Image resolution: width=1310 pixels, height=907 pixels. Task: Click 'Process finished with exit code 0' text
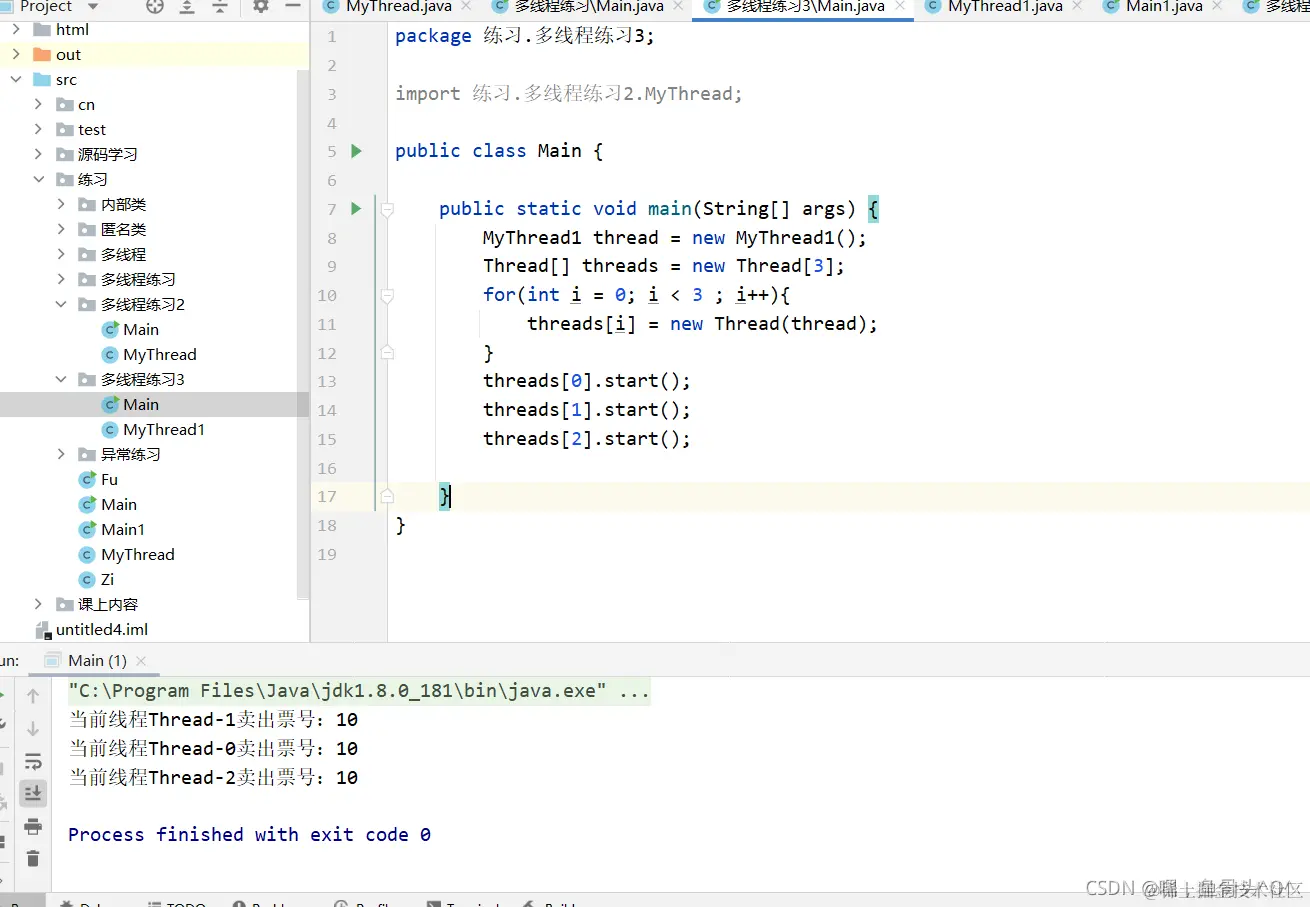coord(249,835)
